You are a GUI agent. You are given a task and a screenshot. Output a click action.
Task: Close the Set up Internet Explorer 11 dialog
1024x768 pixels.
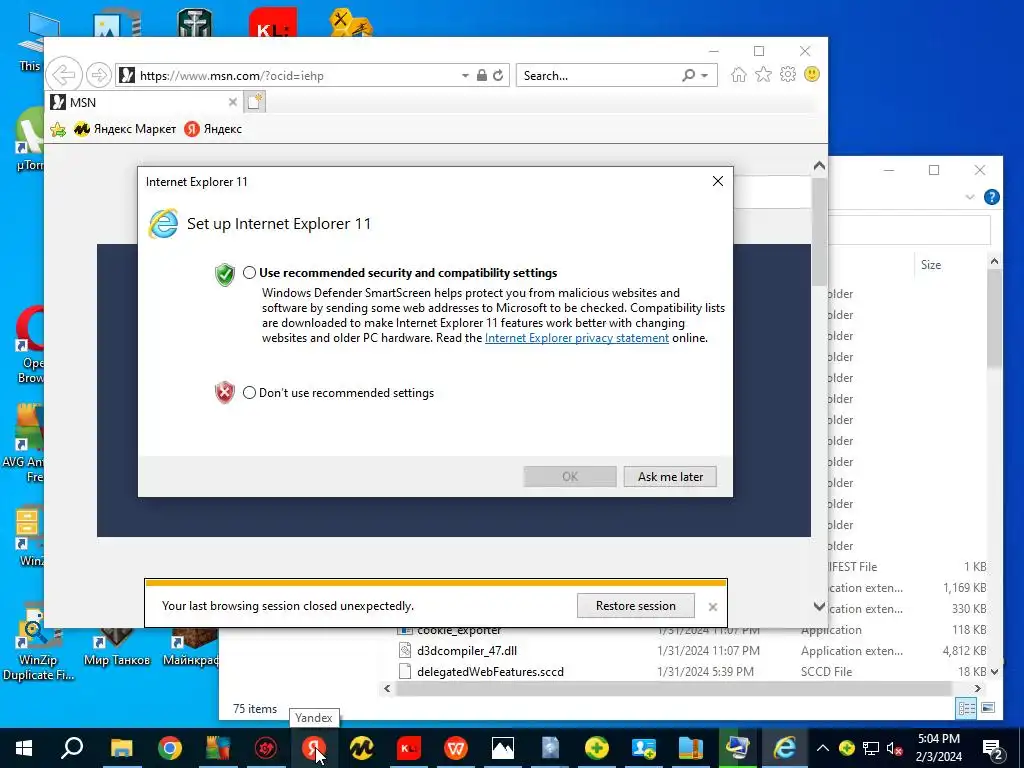pyautogui.click(x=718, y=181)
